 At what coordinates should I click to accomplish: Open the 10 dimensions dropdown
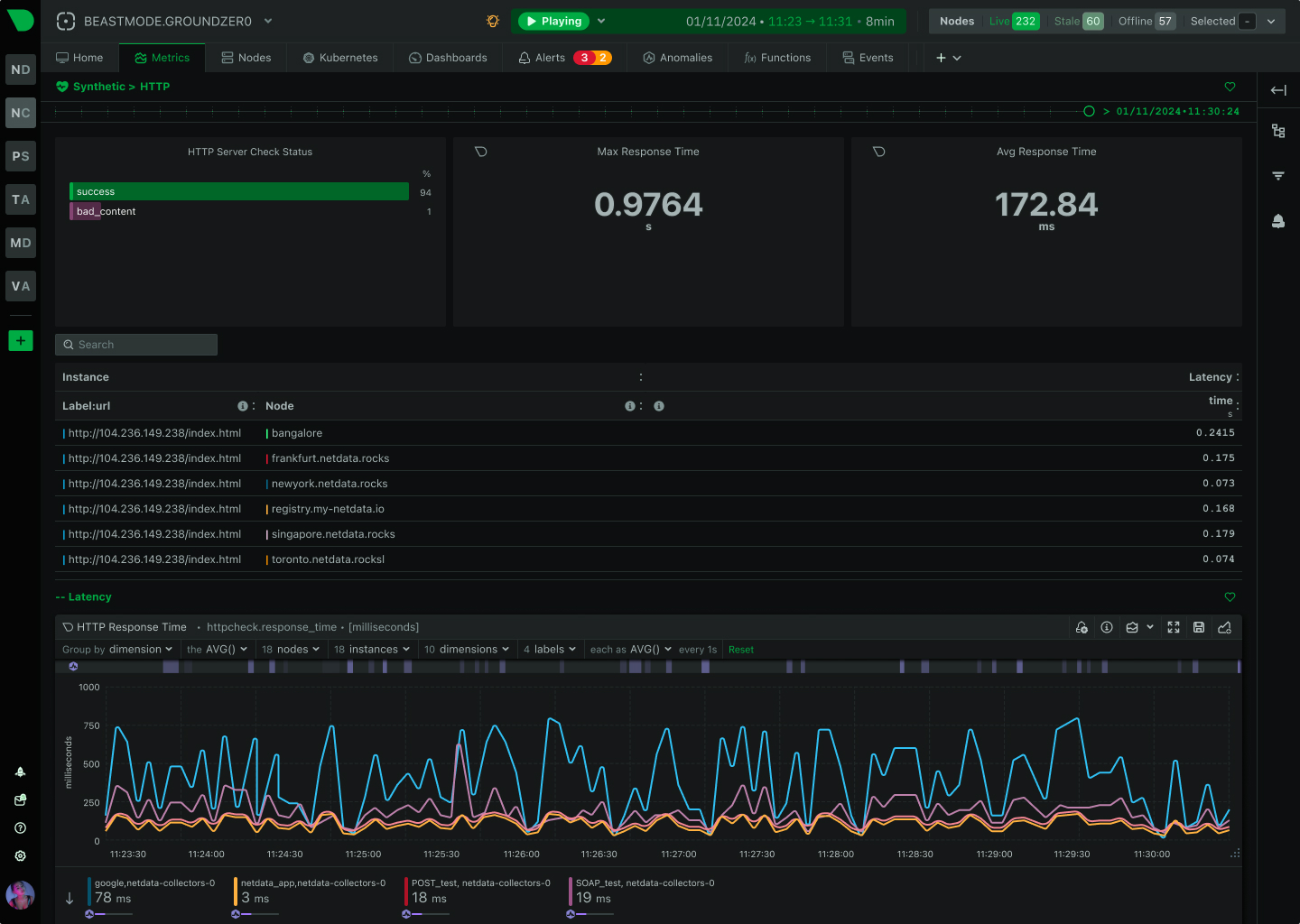466,650
